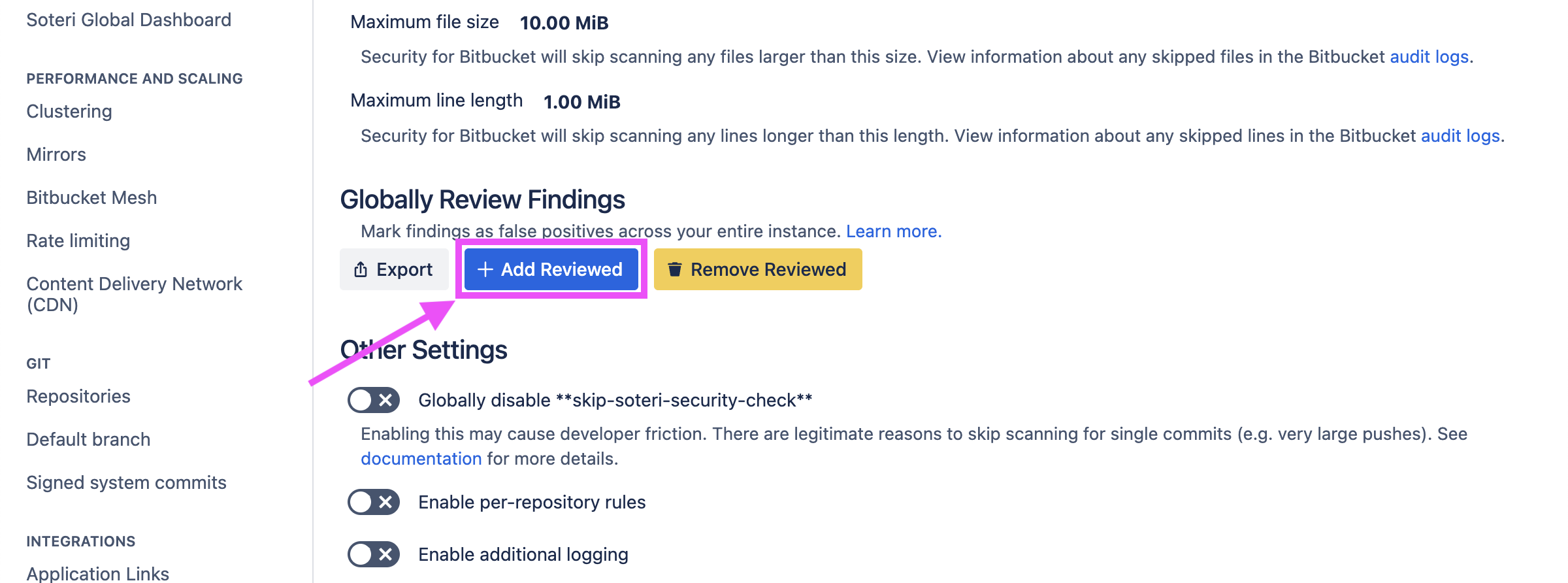Turn on additional logging toggle
1568x583 pixels.
click(x=374, y=554)
